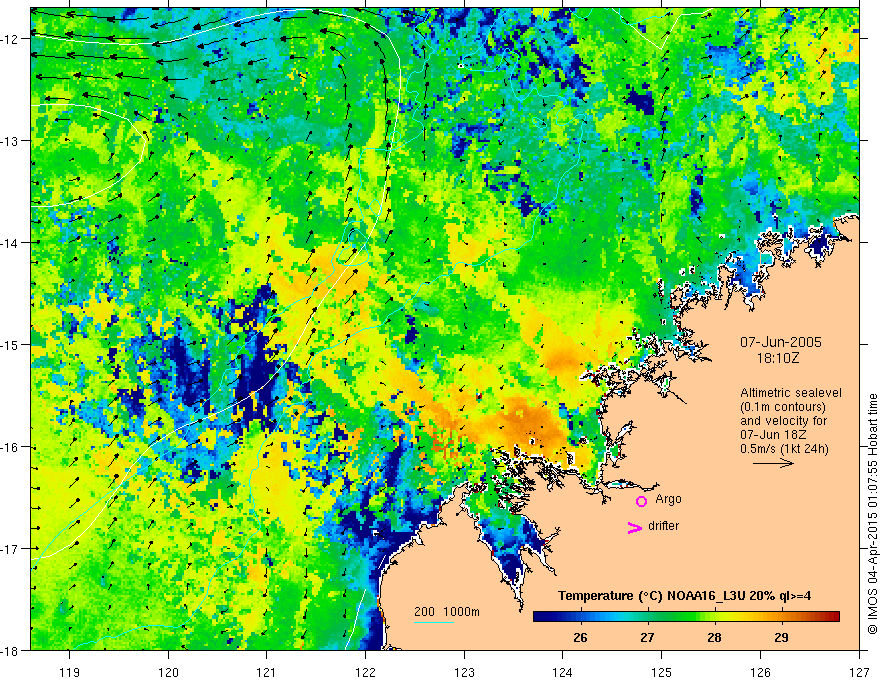This screenshot has height=680, width=880.
Task: Click the "07-Jun 18Z" caption line
Action: (x=774, y=435)
